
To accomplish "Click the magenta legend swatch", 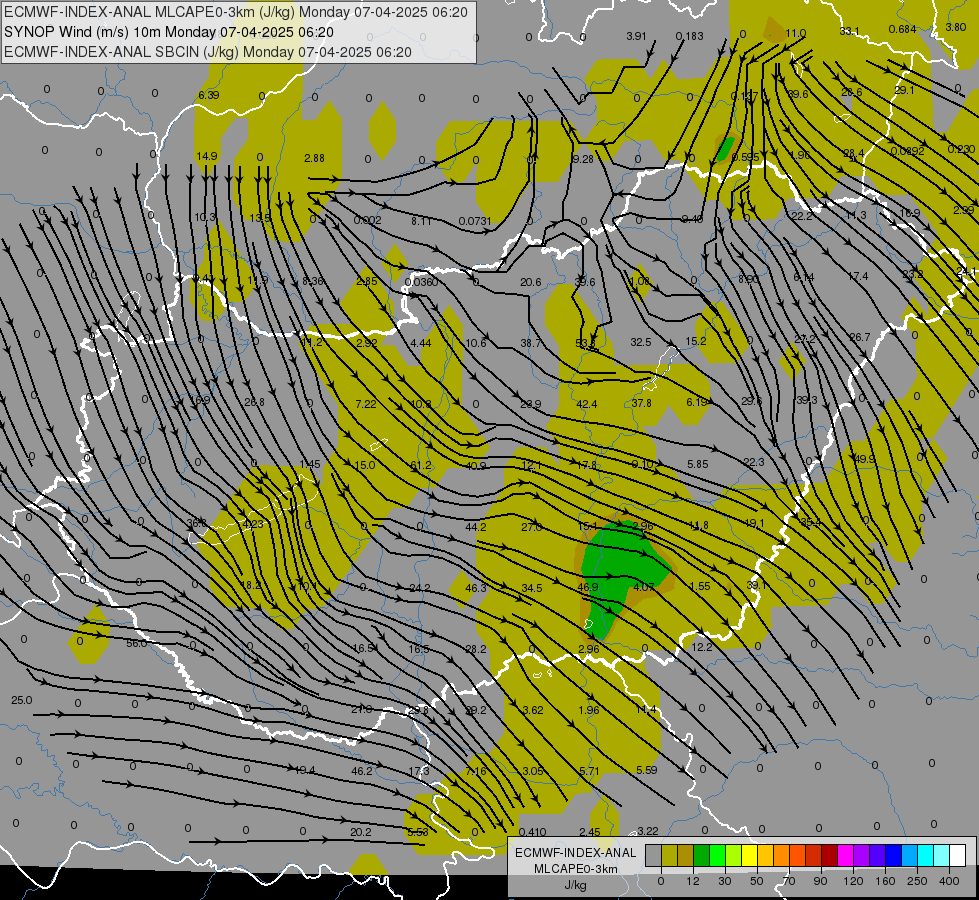I will click(845, 855).
